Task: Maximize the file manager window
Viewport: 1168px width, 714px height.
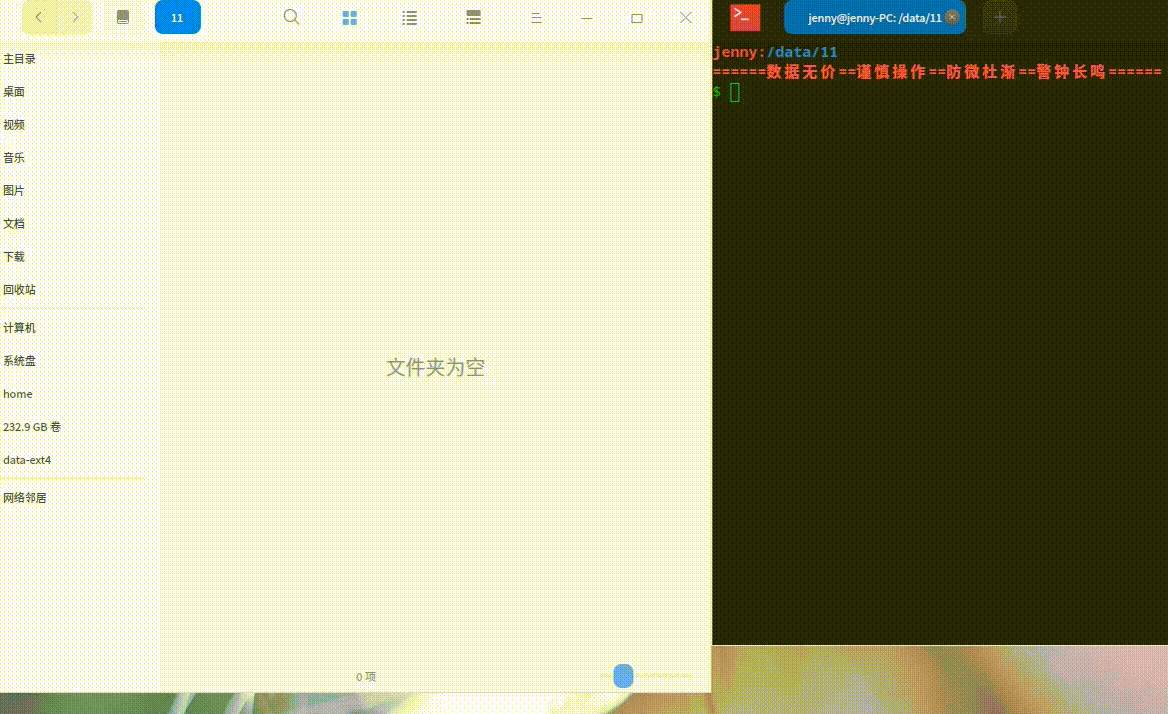Action: point(636,18)
